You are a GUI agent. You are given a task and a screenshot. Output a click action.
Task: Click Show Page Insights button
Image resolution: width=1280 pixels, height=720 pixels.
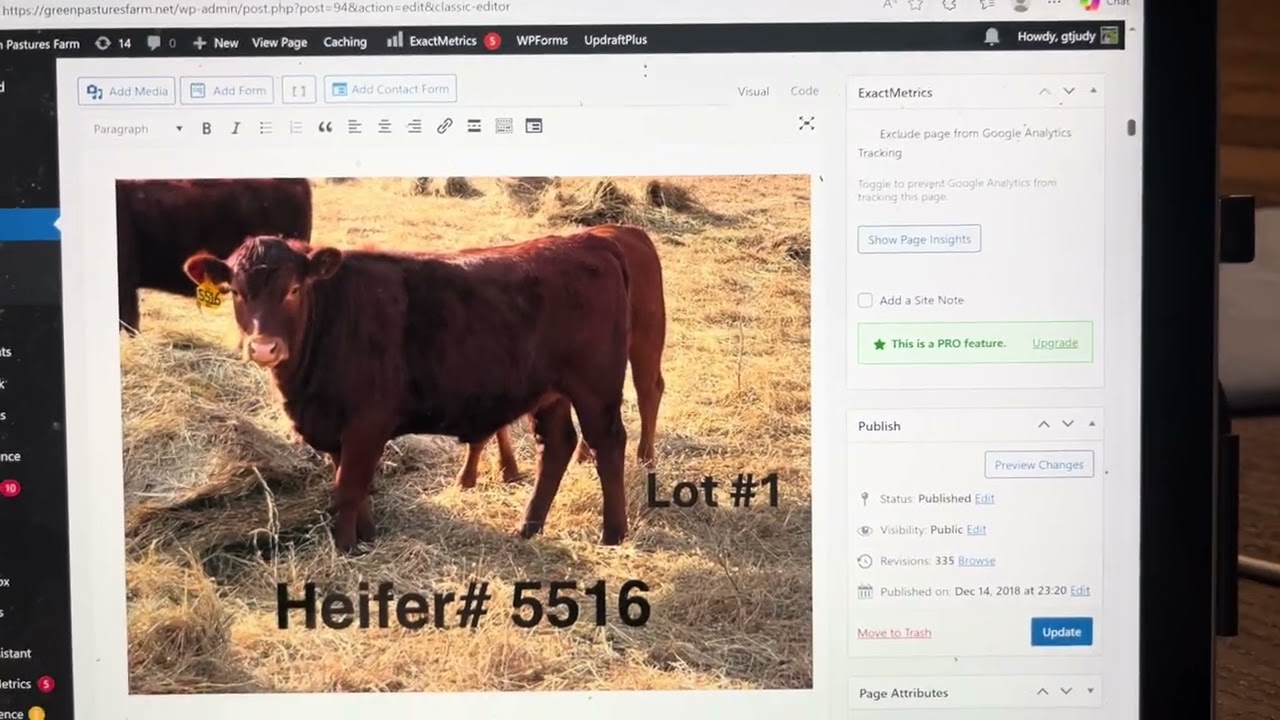[x=919, y=239]
